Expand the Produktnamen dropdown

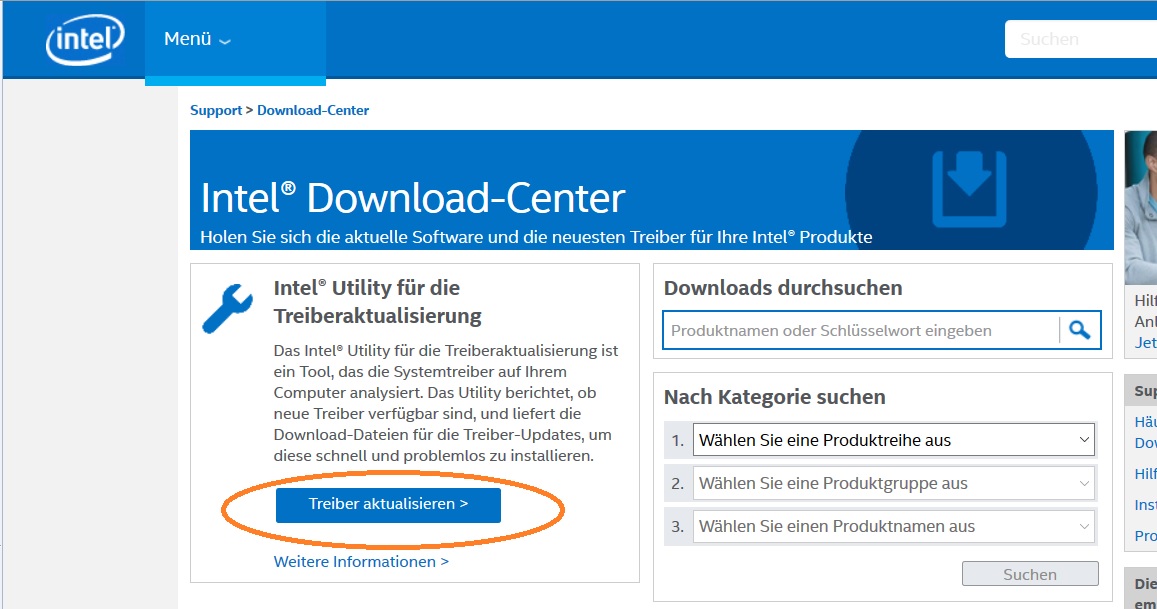click(x=893, y=526)
